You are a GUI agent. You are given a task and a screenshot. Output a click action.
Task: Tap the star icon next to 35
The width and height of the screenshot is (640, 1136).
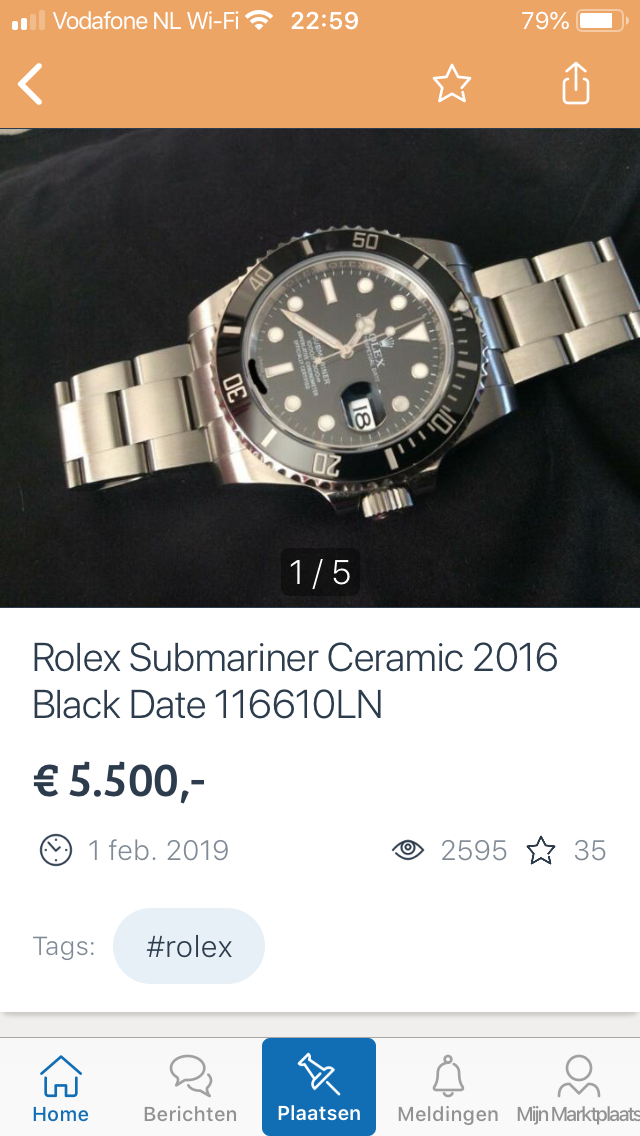541,850
